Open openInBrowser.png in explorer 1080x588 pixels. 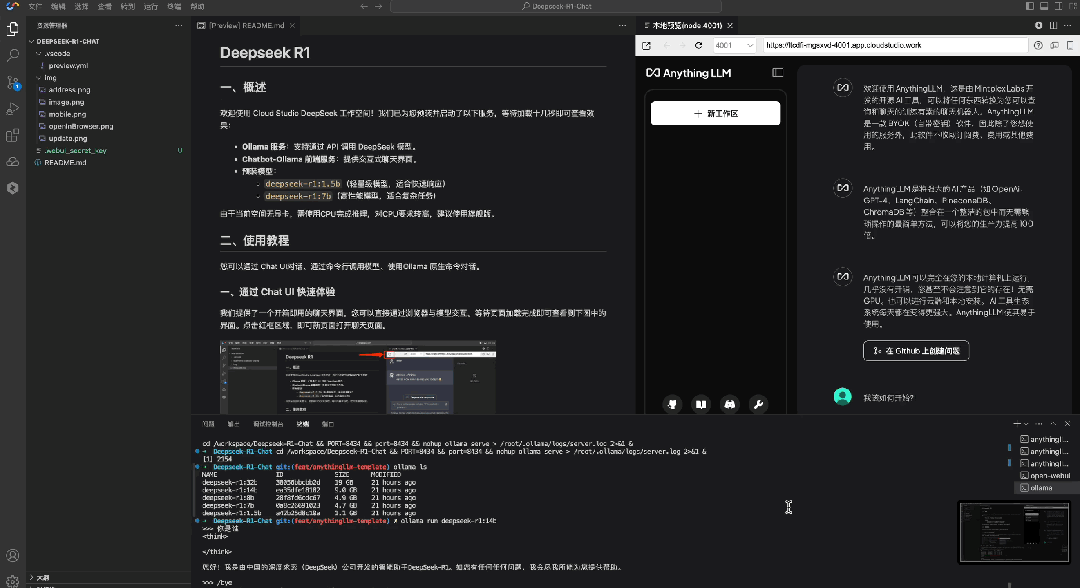[x=81, y=126]
